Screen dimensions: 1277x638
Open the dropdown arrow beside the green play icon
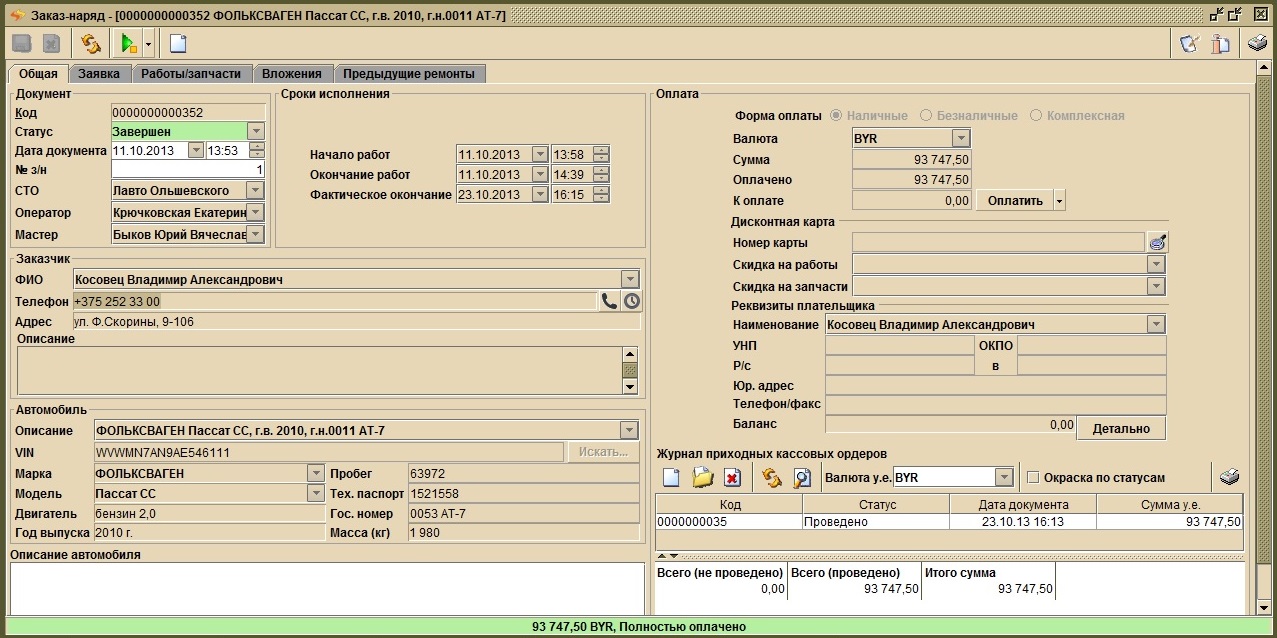pyautogui.click(x=148, y=43)
